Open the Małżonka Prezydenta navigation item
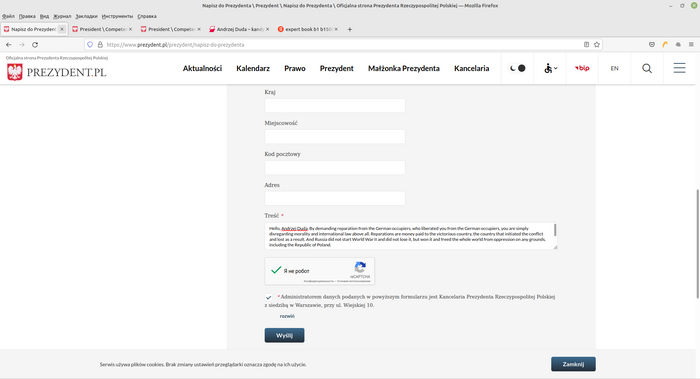 pyautogui.click(x=404, y=68)
